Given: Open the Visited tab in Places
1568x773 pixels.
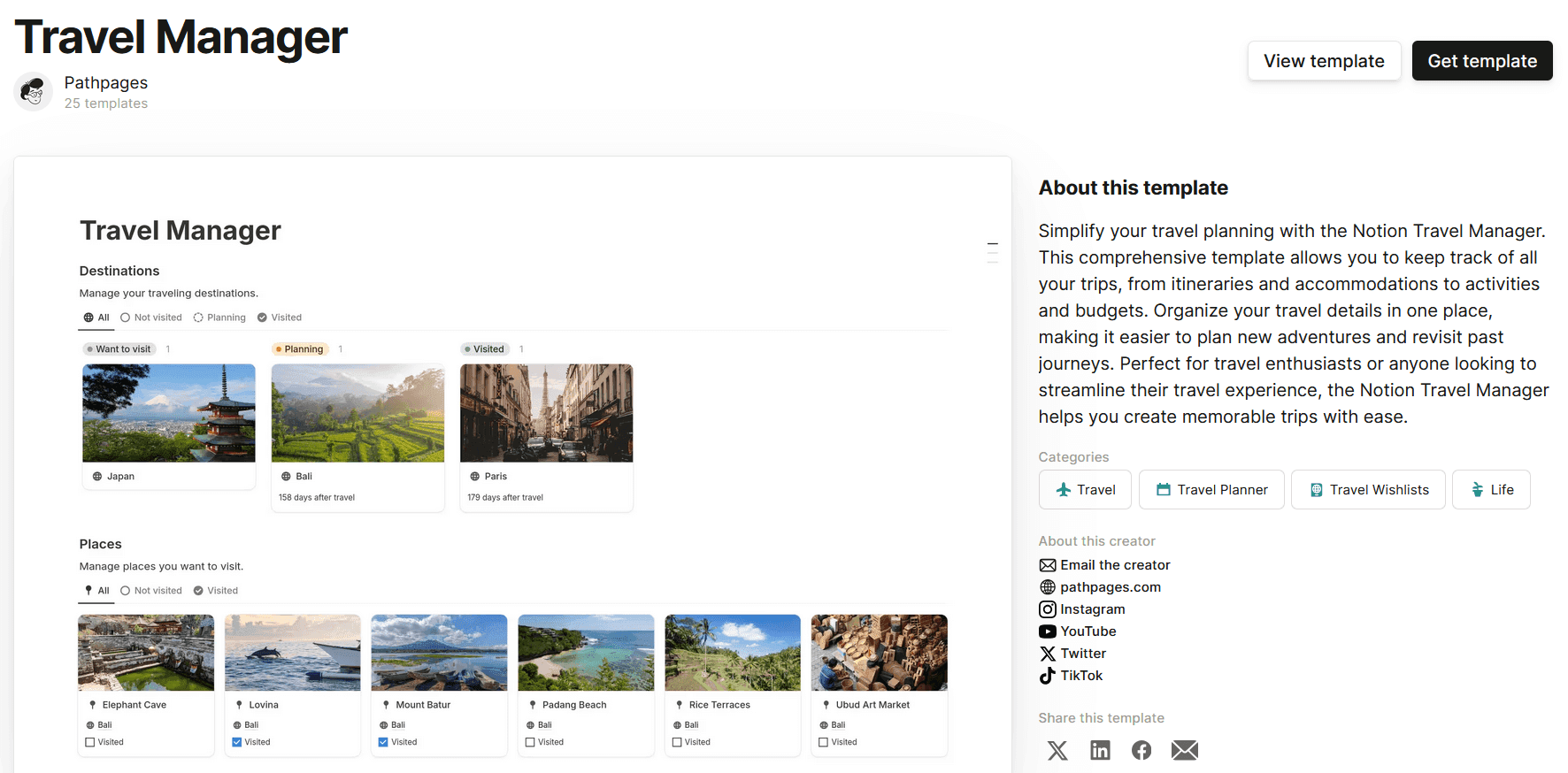Looking at the screenshot, I should (216, 591).
